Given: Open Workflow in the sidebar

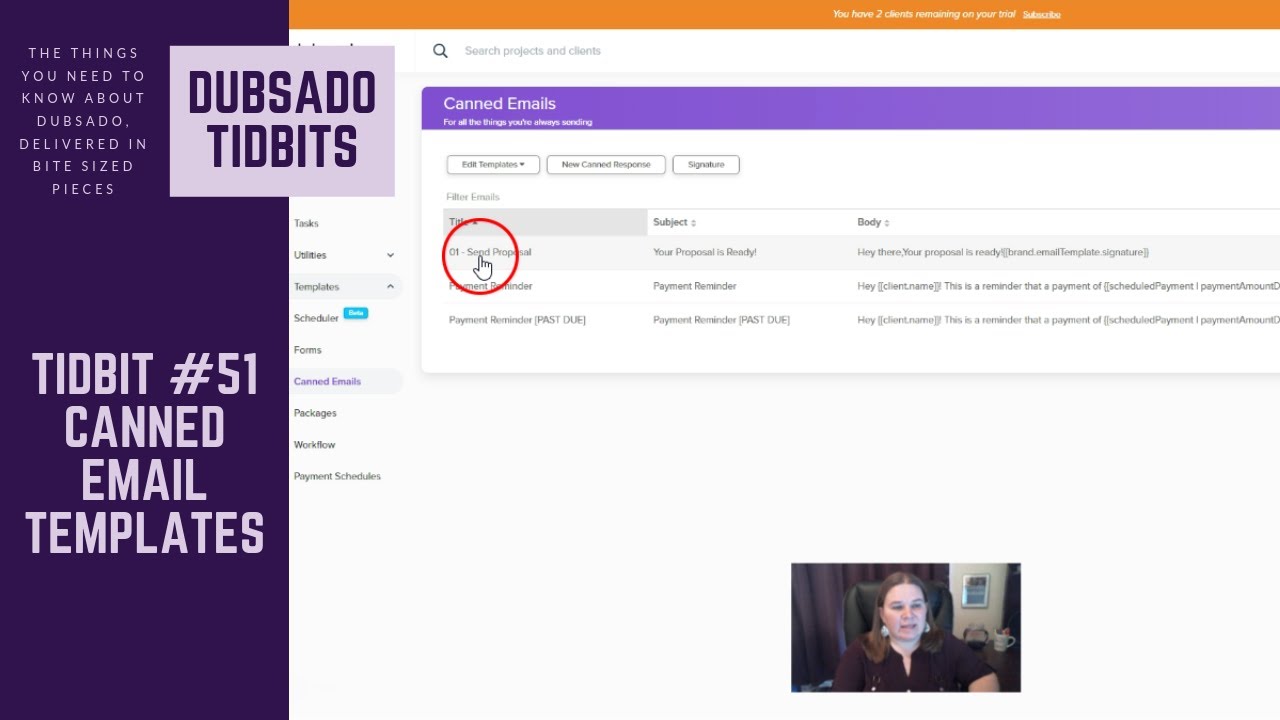Looking at the screenshot, I should (314, 445).
